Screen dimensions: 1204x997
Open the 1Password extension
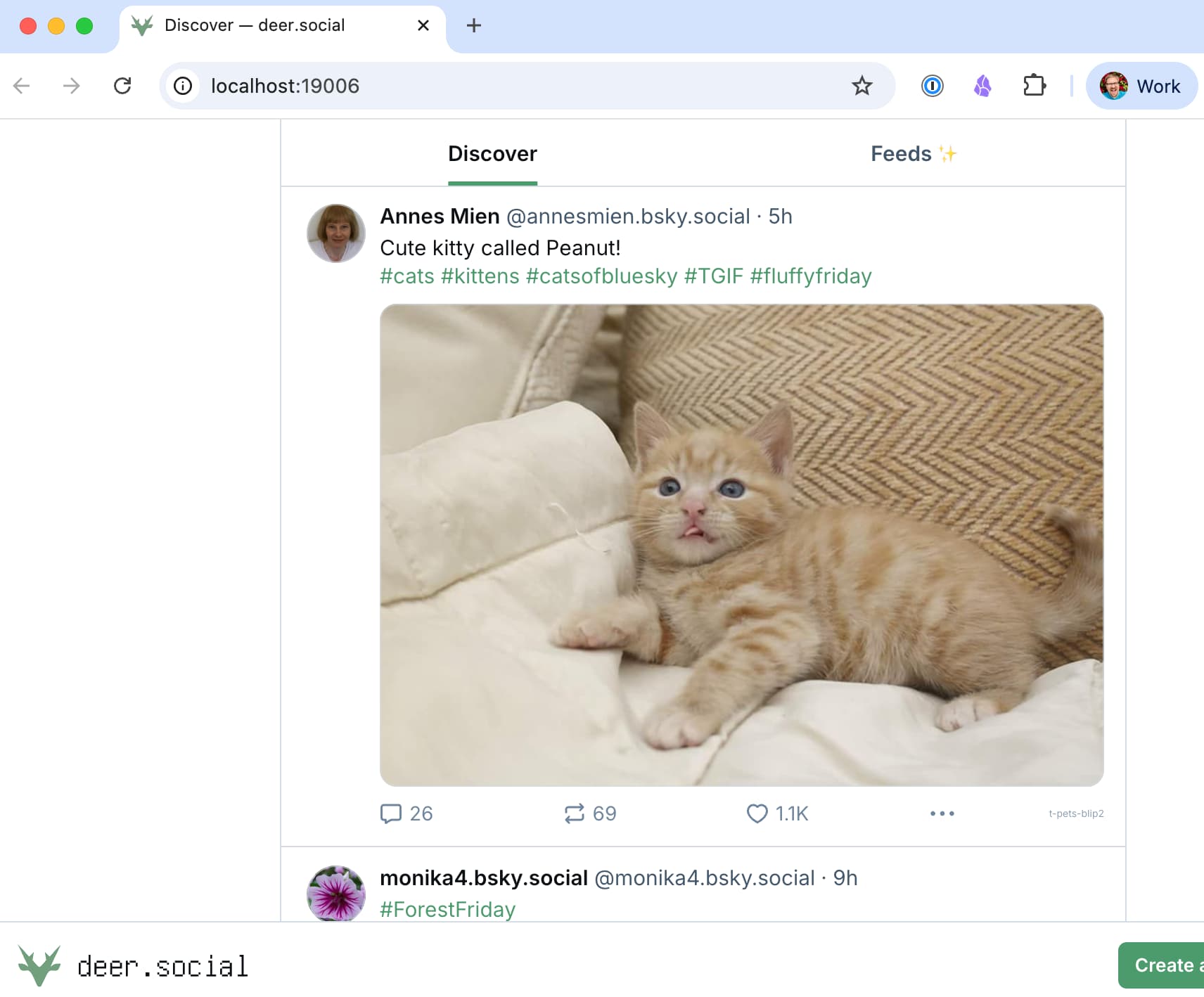[932, 86]
